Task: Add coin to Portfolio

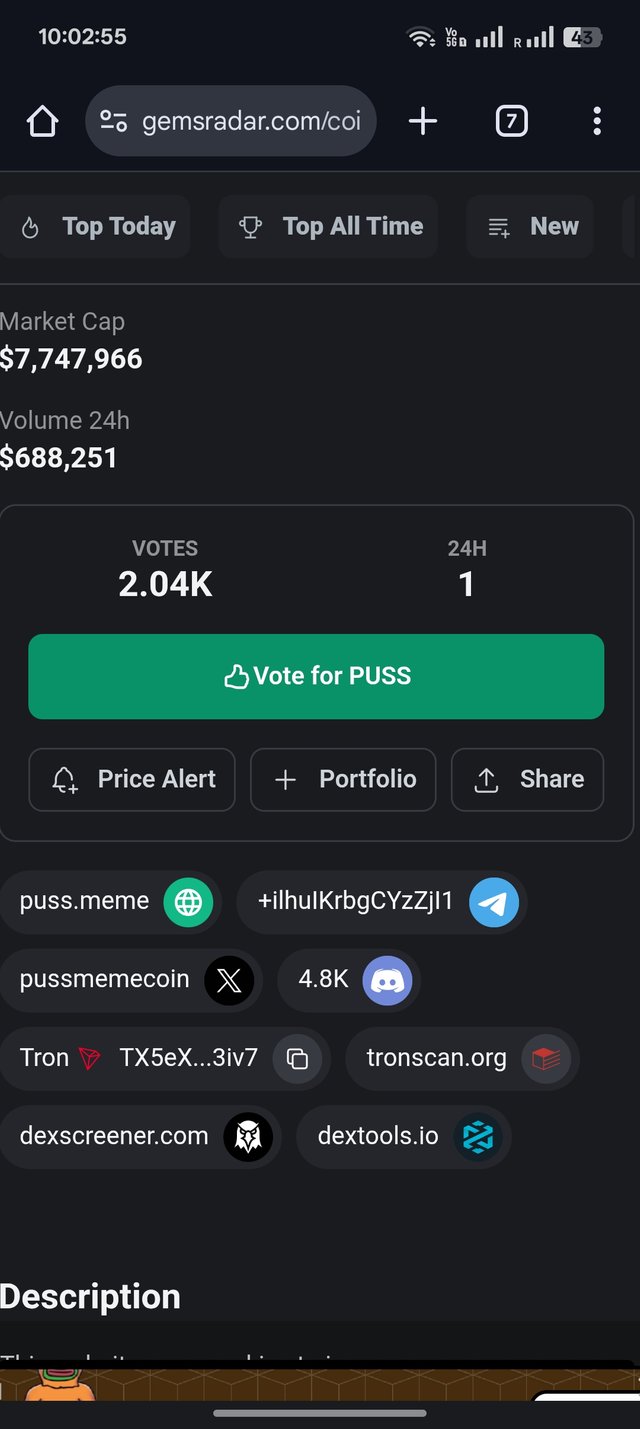Action: point(343,779)
